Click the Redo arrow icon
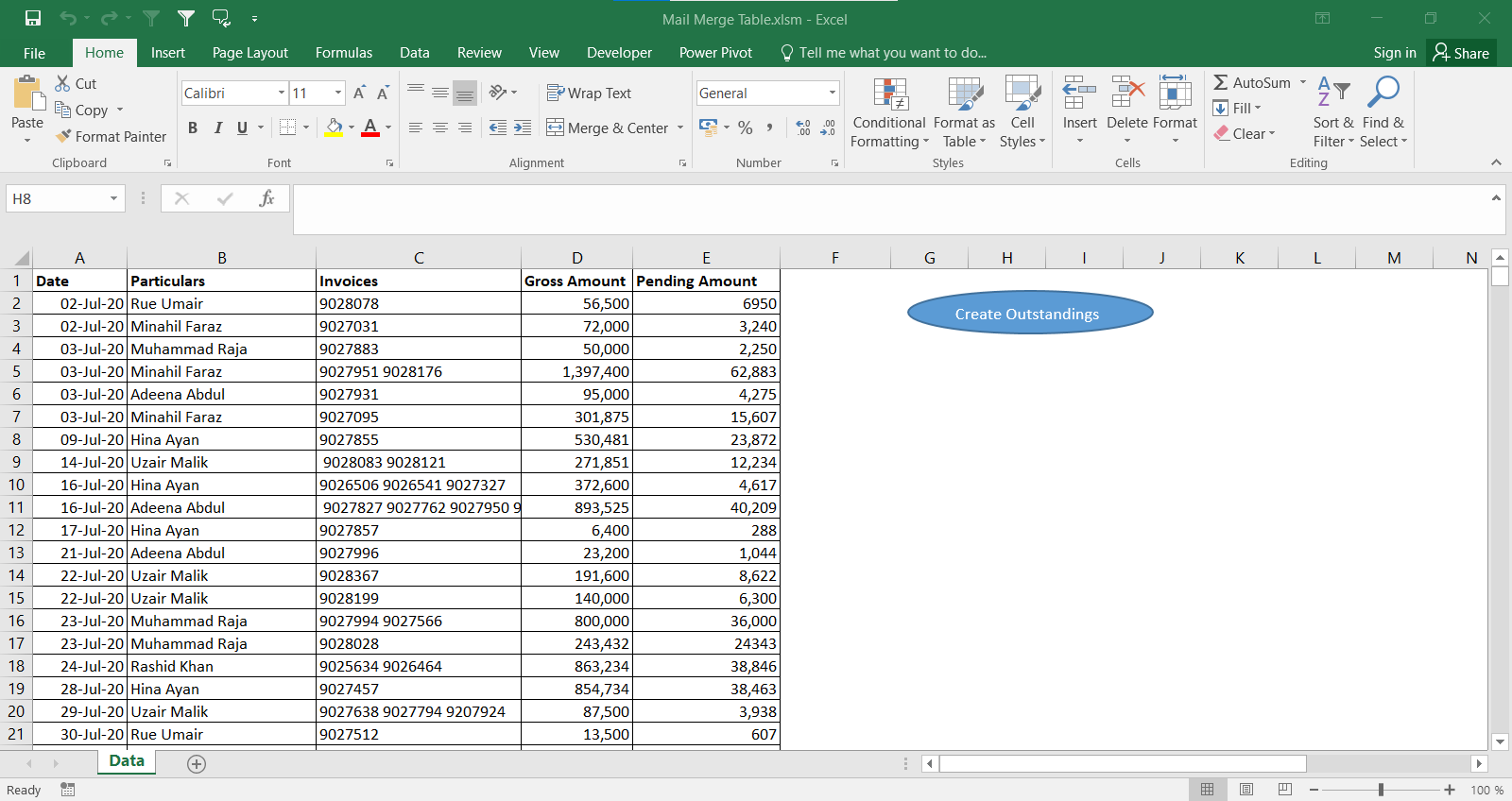 coord(109,18)
